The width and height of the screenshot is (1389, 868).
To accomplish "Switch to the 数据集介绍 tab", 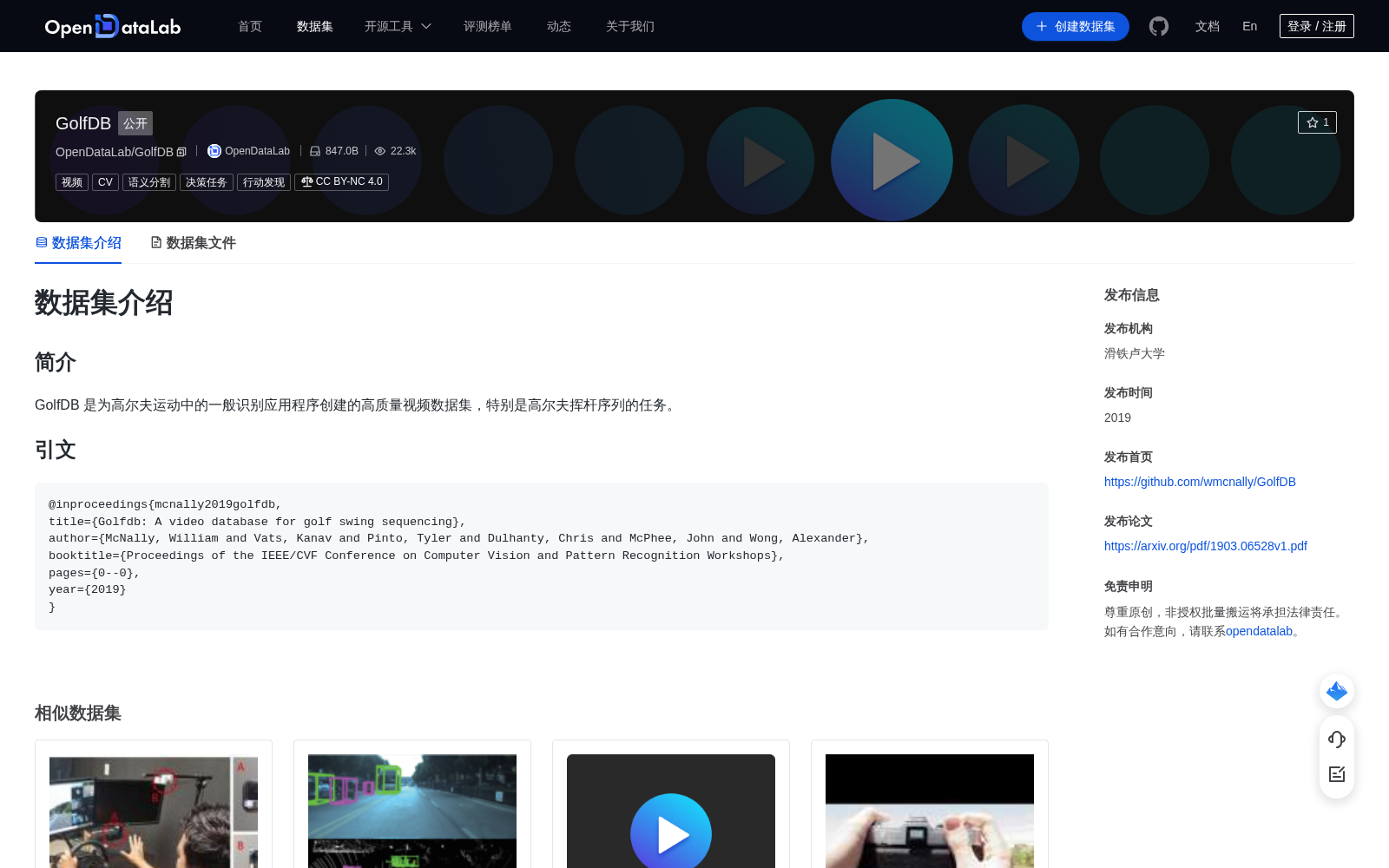I will click(x=78, y=243).
